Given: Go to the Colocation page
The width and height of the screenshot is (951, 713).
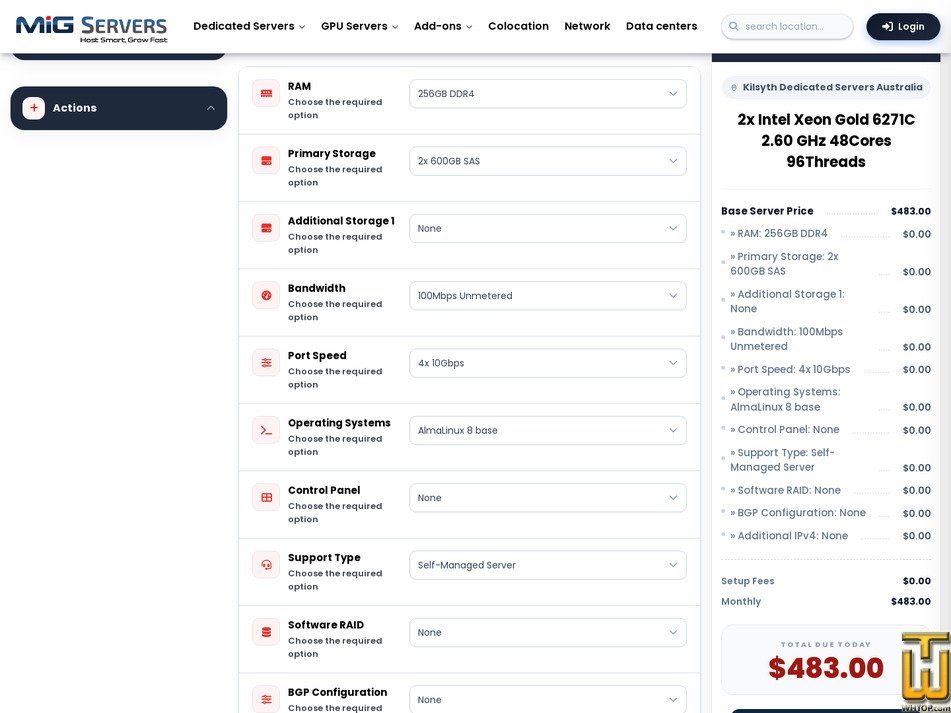Looking at the screenshot, I should (x=518, y=26).
